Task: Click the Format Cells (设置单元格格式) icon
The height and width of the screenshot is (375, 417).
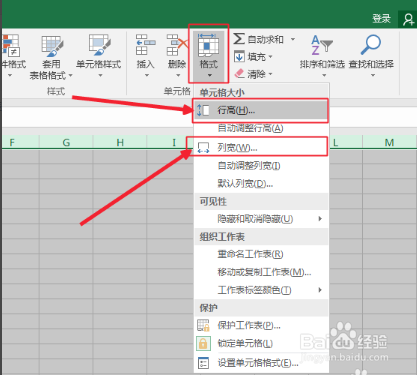Action: [x=203, y=363]
